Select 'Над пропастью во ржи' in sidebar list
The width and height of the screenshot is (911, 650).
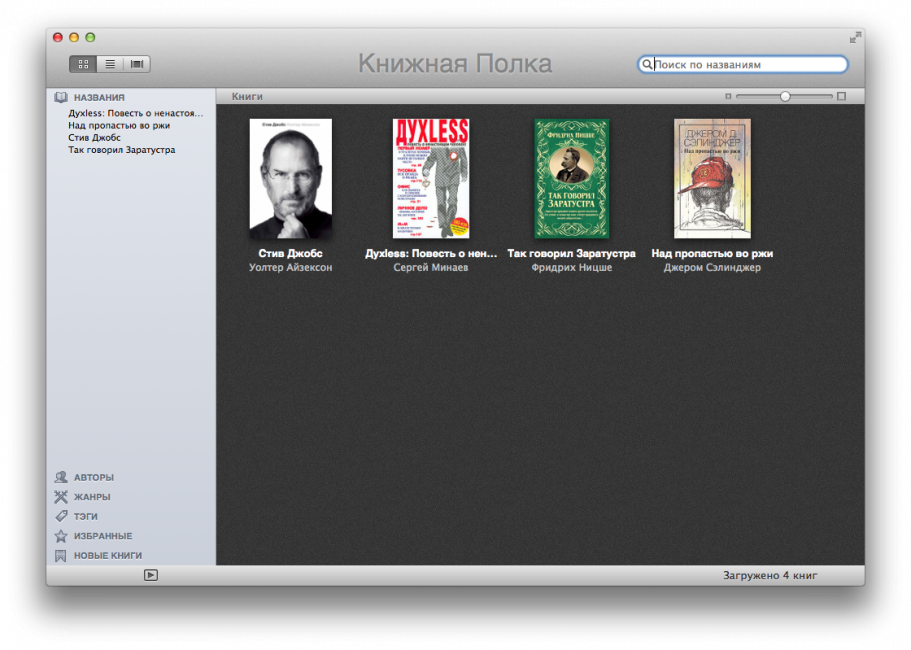tap(119, 126)
